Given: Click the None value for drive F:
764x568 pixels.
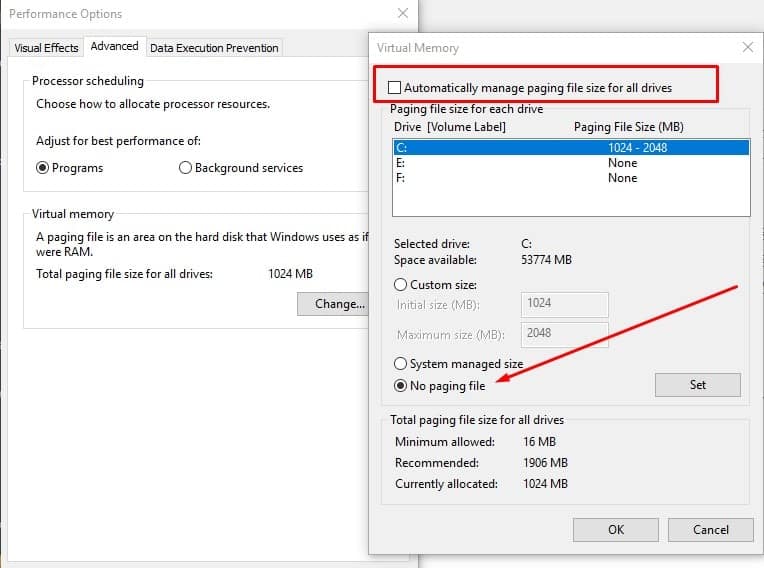Looking at the screenshot, I should [x=622, y=178].
